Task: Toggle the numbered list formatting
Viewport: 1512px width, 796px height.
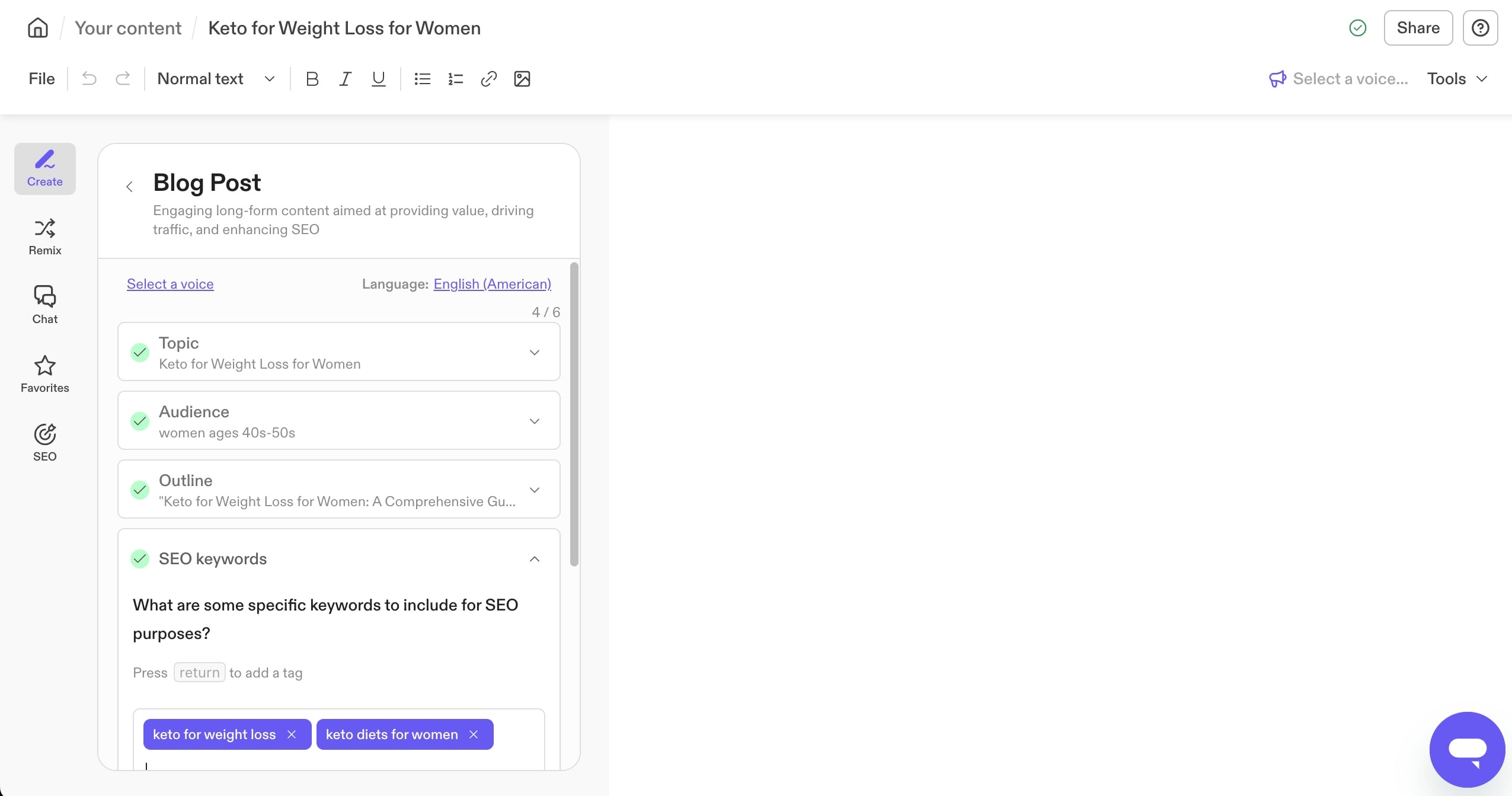Action: point(455,78)
